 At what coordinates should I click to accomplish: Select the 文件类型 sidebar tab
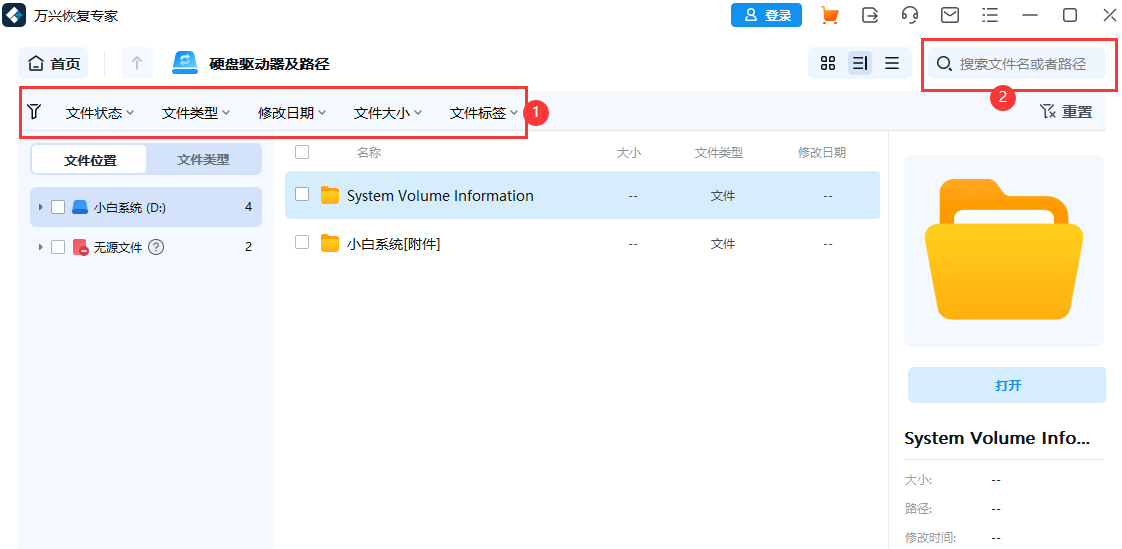[203, 160]
